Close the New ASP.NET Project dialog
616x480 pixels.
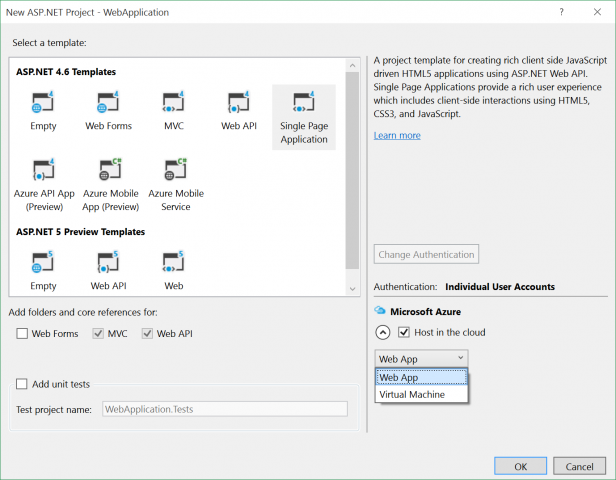coord(597,12)
